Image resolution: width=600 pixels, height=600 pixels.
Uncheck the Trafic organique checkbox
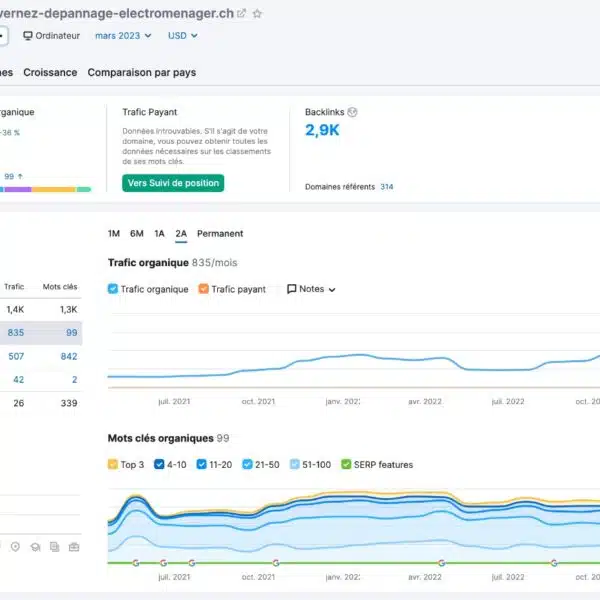(114, 289)
